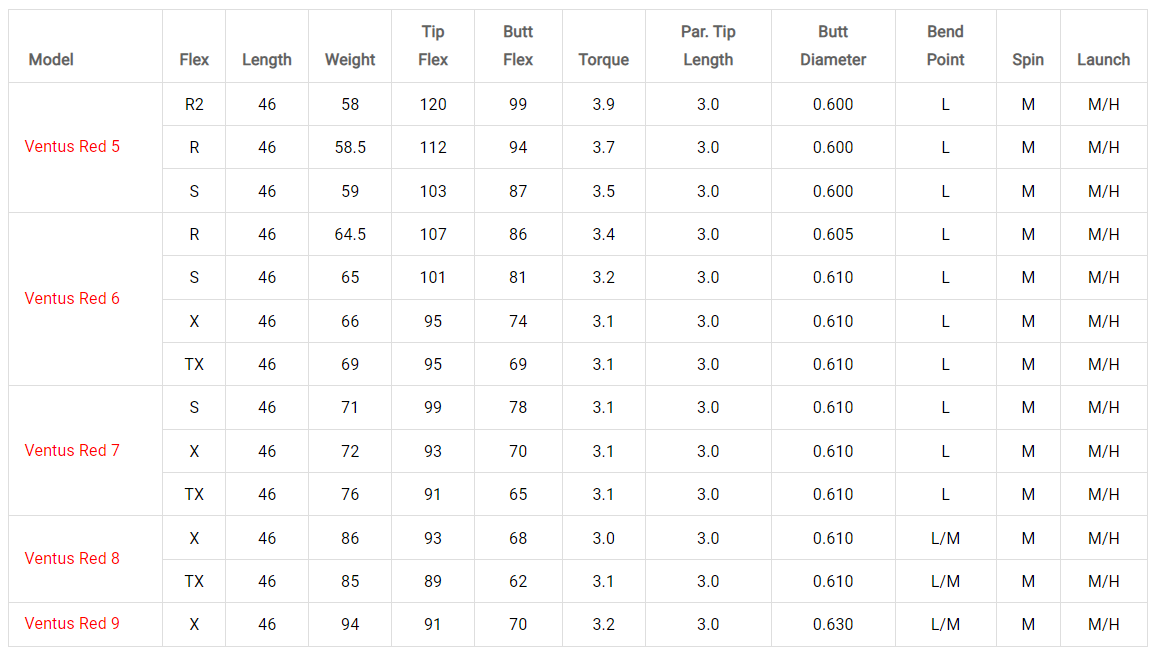Click the Model column header

[51, 60]
